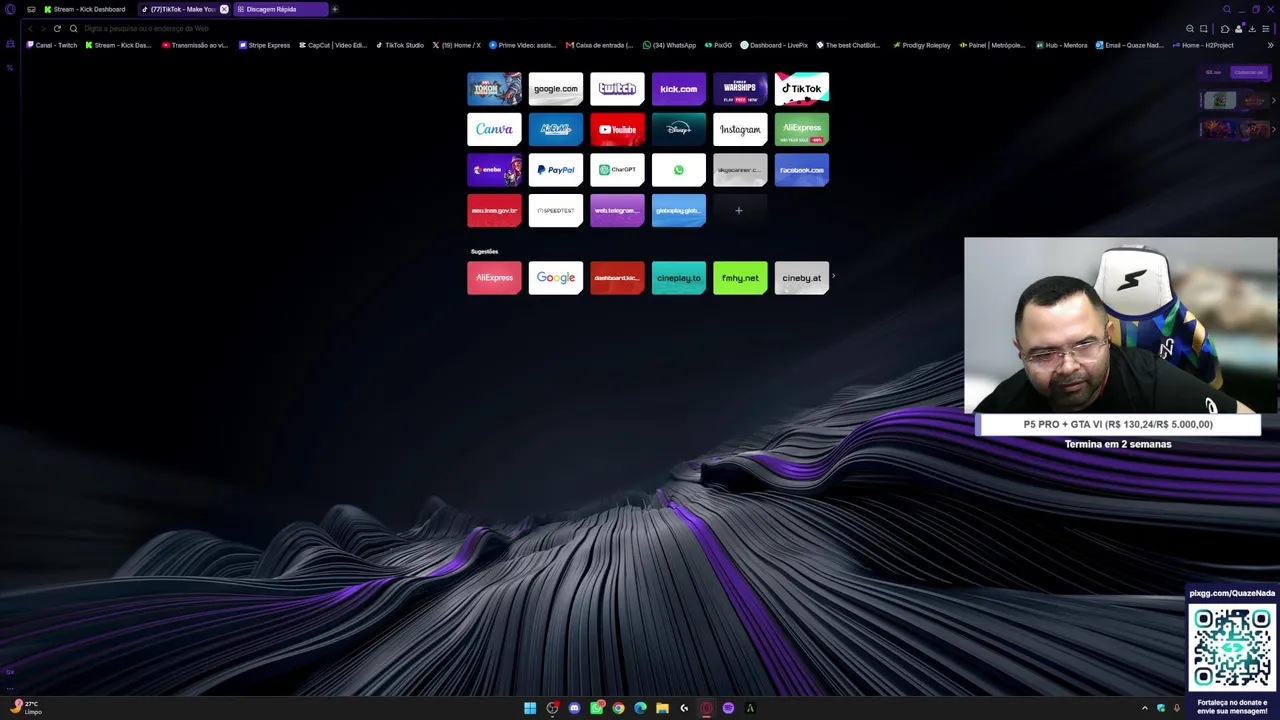Open the Canal - Twitch bookmark
The image size is (1280, 720).
coord(52,45)
